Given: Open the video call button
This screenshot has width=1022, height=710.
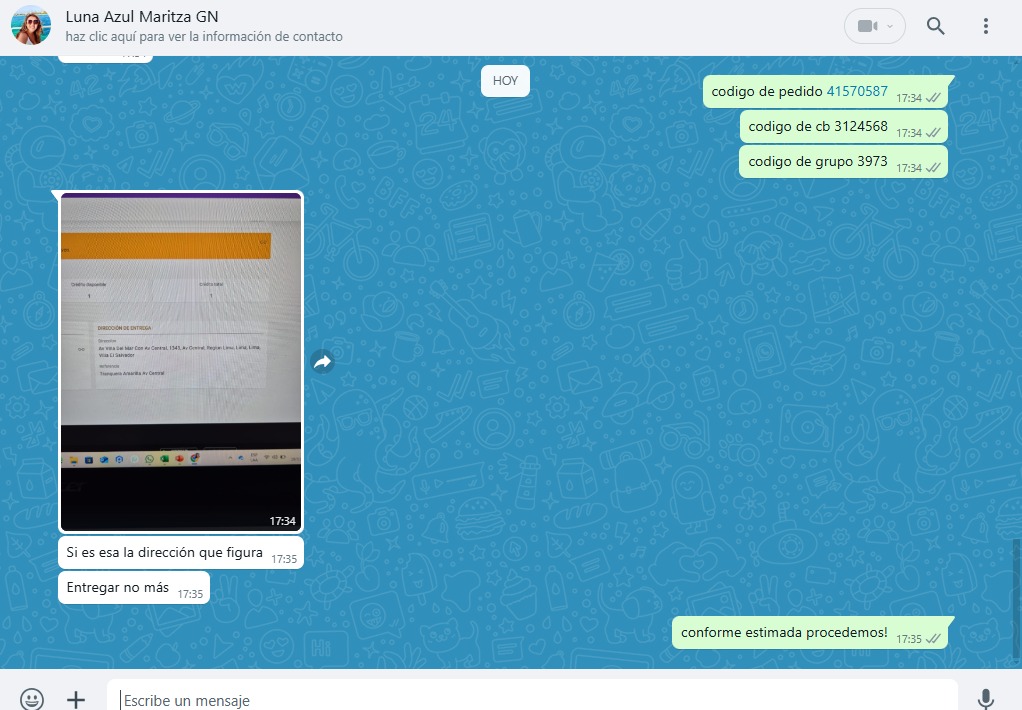Looking at the screenshot, I should pos(874,27).
